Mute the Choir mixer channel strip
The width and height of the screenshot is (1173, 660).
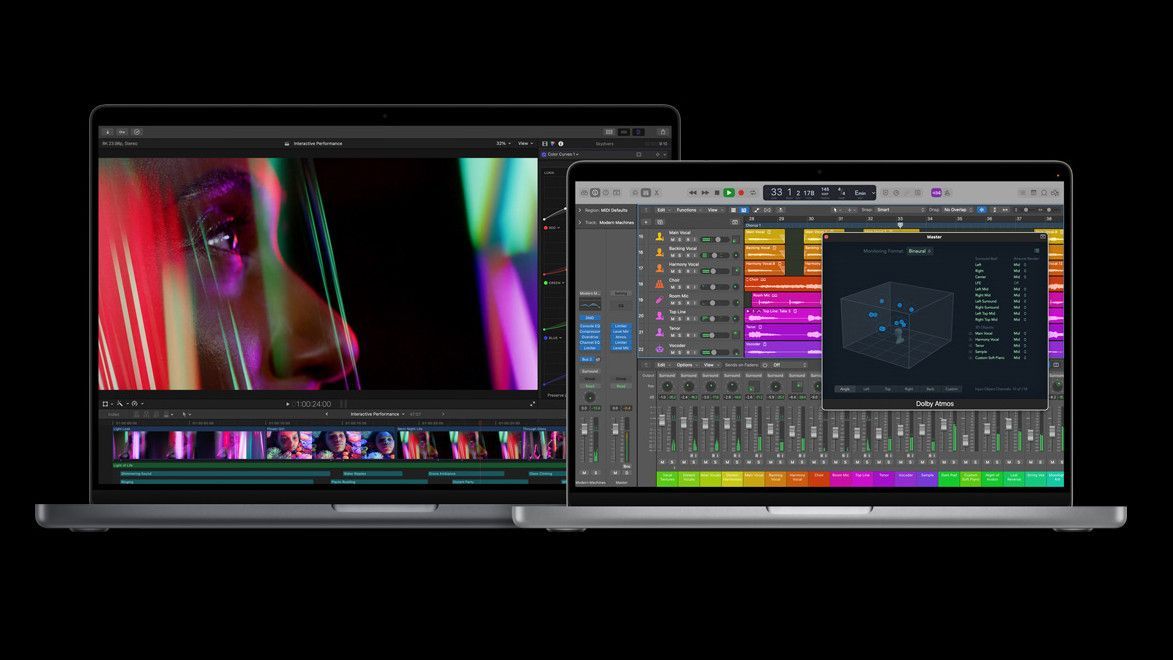pyautogui.click(x=813, y=462)
